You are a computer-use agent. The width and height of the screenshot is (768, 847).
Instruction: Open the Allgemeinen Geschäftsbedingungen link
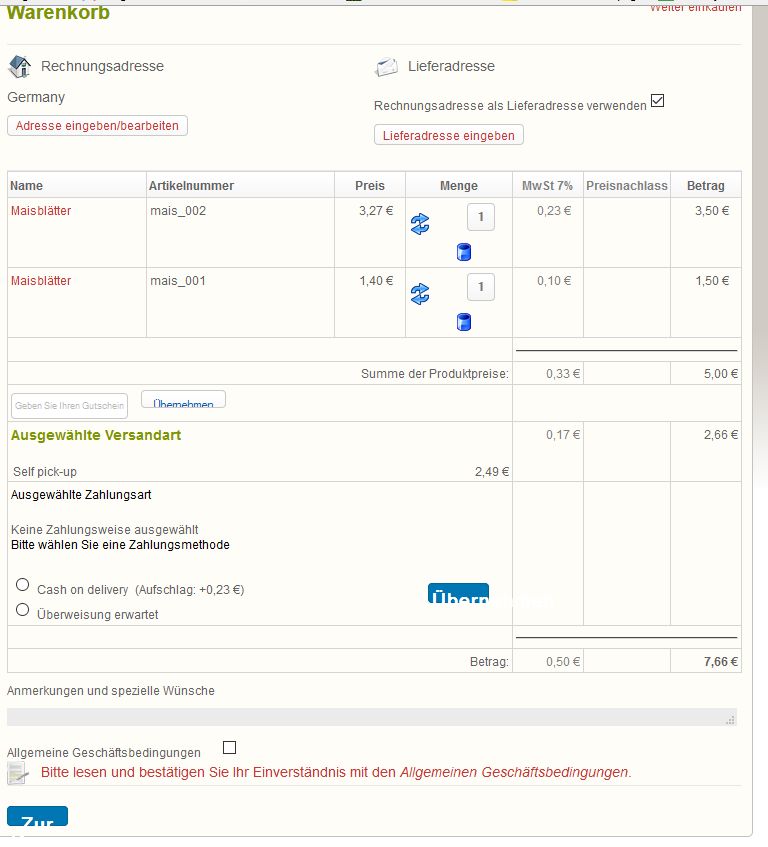pyautogui.click(x=514, y=772)
